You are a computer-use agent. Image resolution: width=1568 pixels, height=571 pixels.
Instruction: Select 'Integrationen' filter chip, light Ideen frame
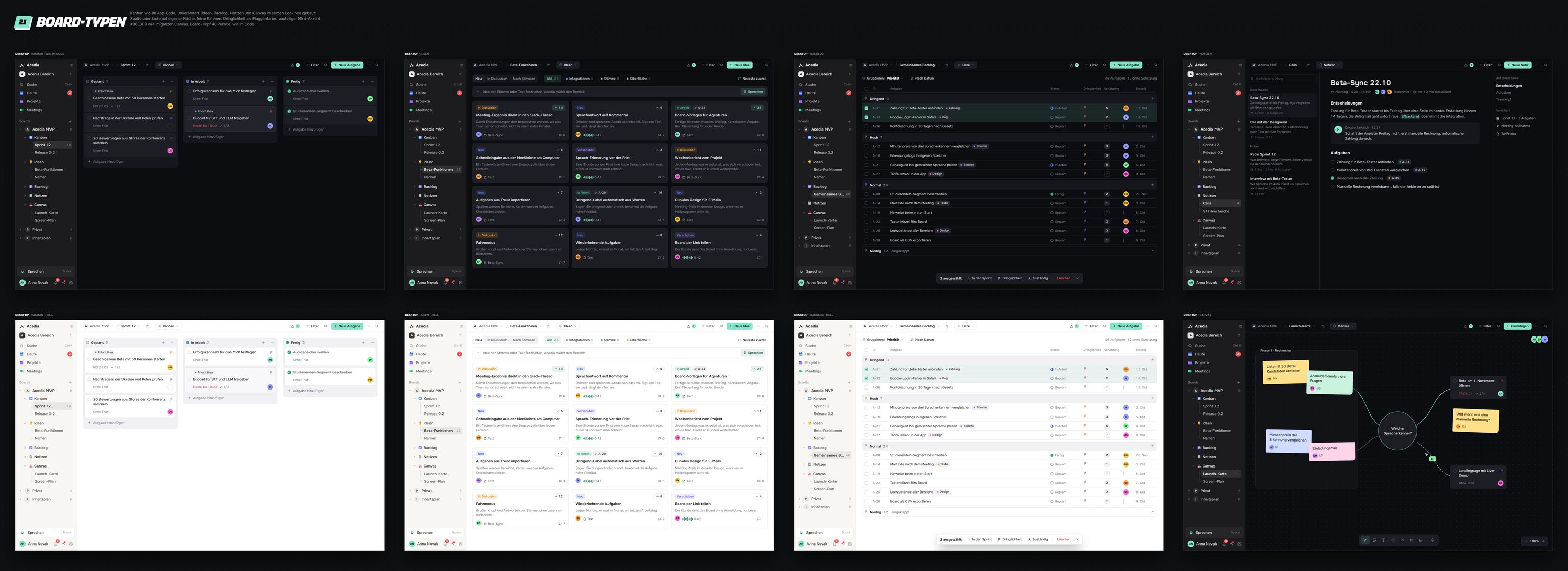click(579, 340)
